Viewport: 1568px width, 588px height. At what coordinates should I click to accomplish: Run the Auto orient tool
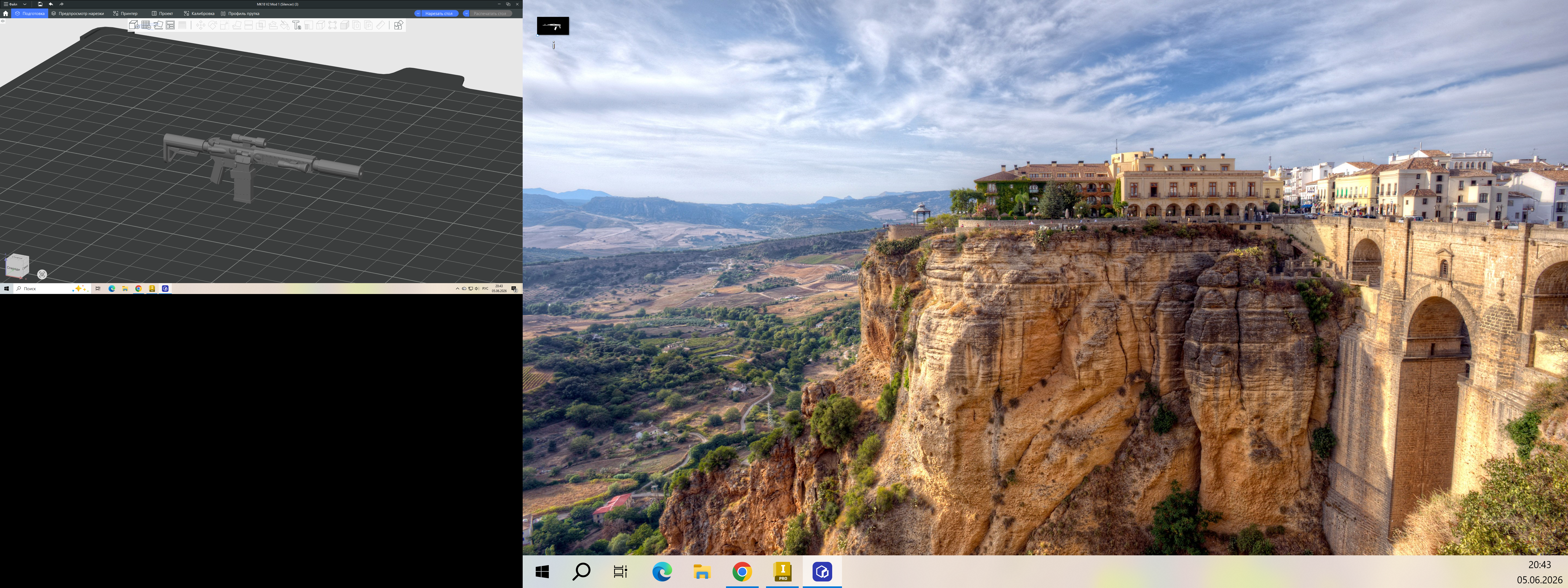click(158, 25)
